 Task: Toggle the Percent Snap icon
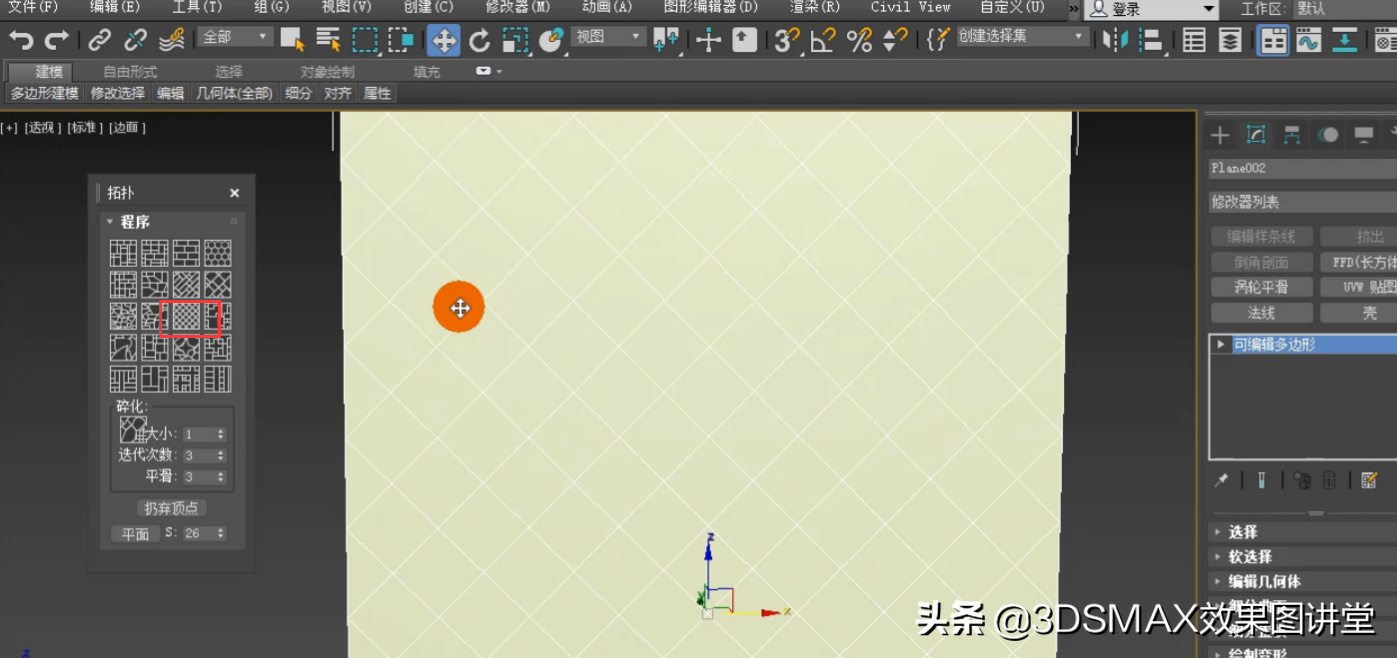click(859, 40)
